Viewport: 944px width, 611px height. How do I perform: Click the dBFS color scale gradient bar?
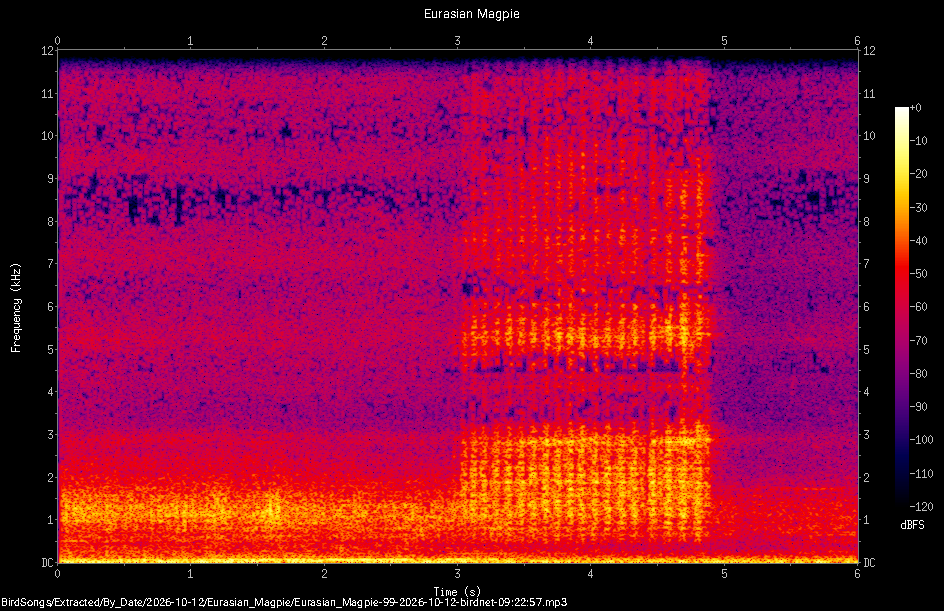(901, 306)
